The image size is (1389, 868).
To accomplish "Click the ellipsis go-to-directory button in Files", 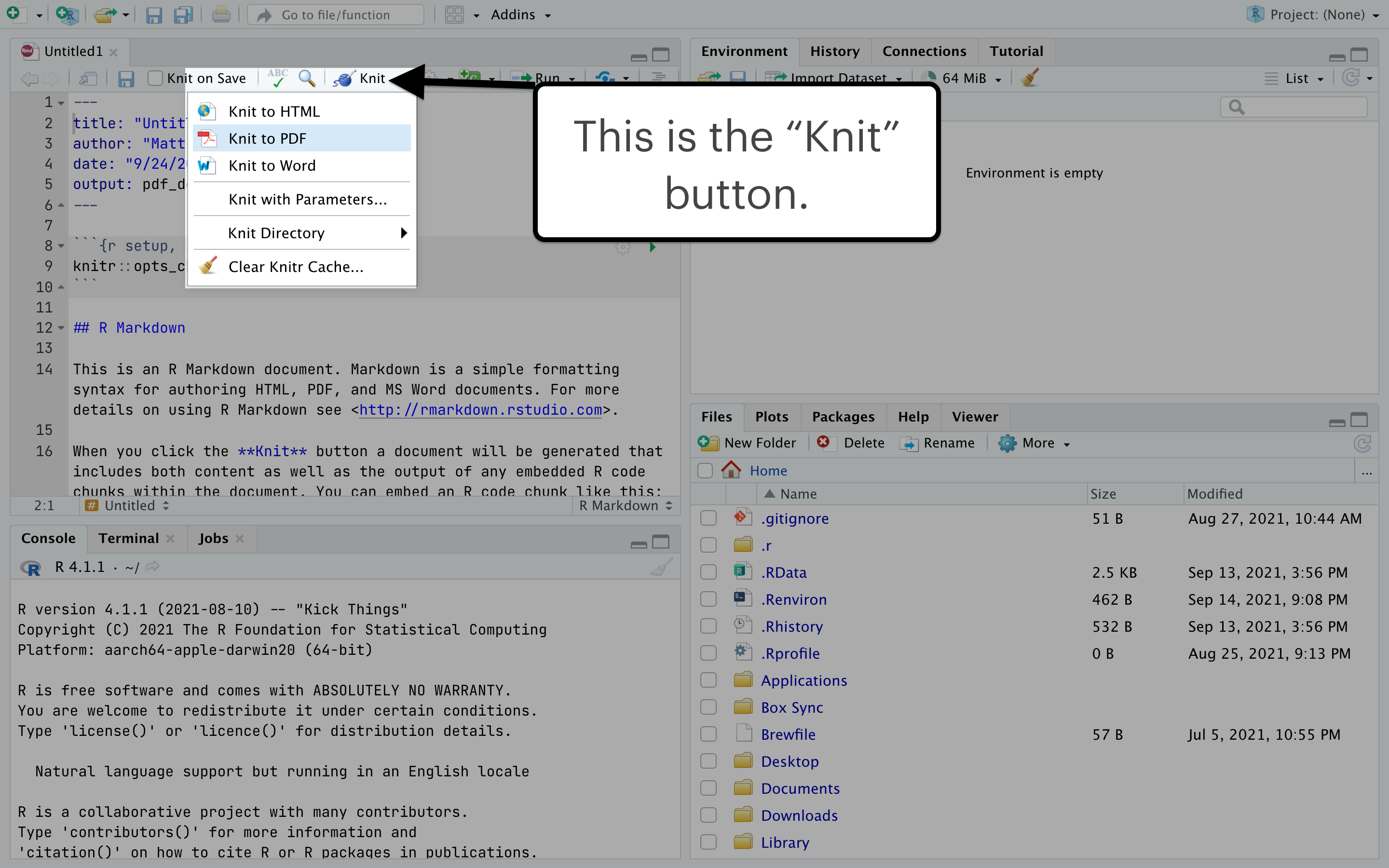I will click(x=1367, y=472).
